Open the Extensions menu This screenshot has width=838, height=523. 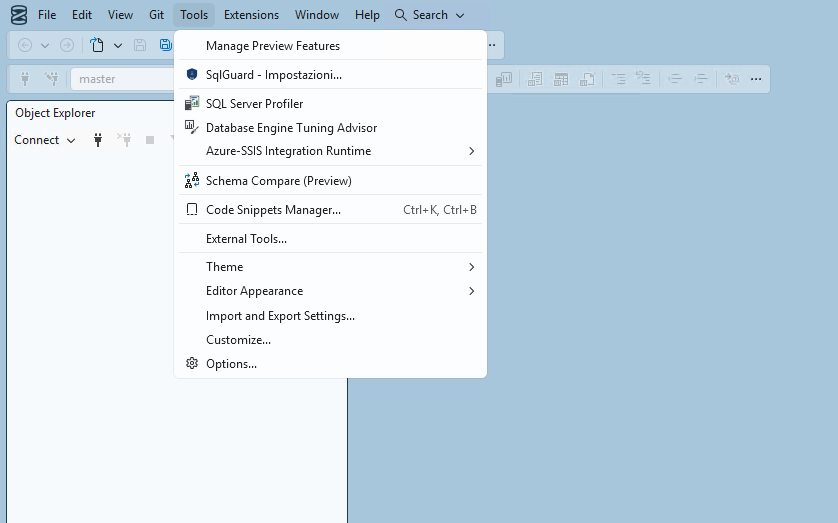[251, 15]
